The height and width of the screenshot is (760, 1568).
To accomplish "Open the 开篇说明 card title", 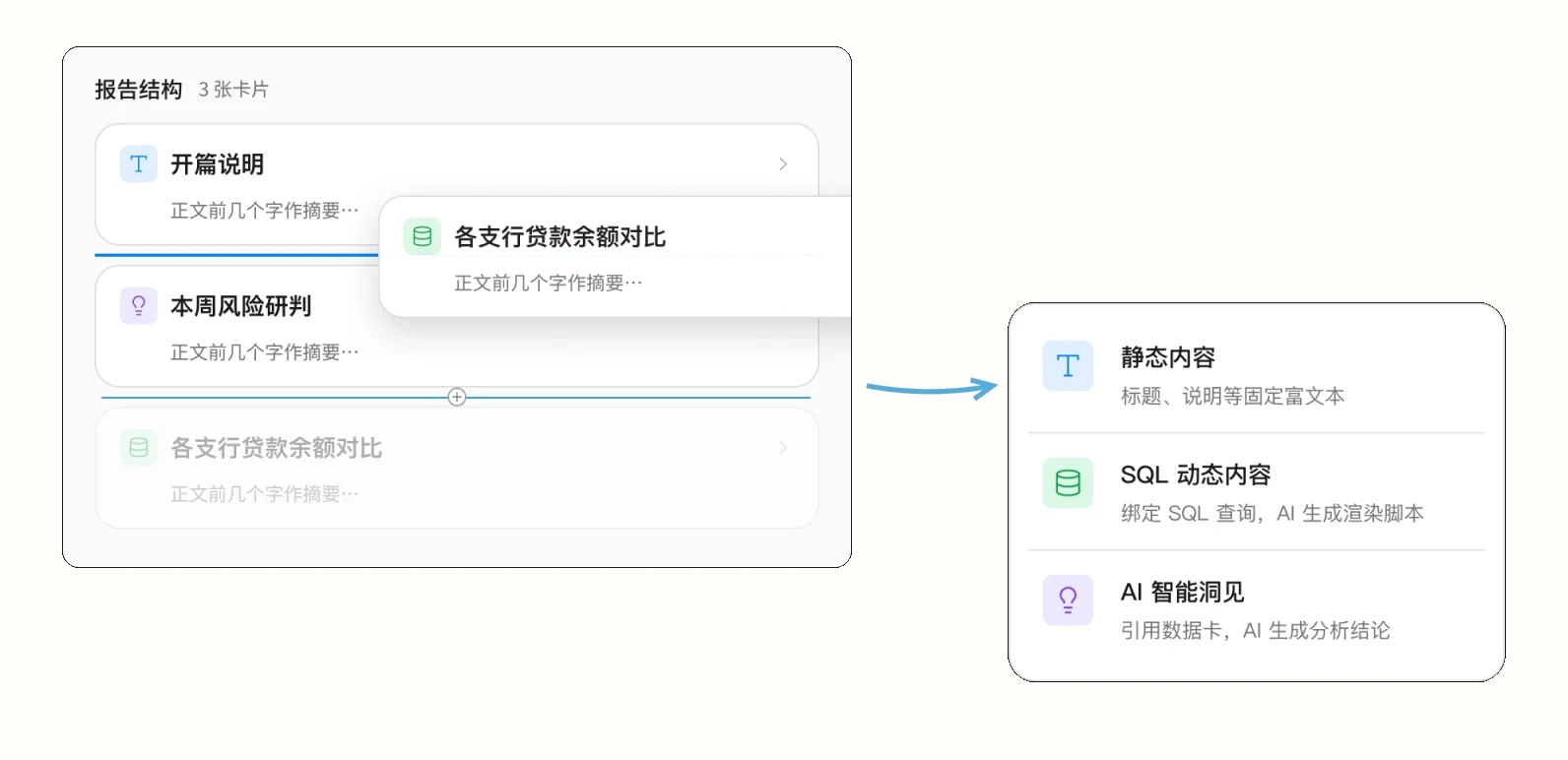I will coord(218,164).
